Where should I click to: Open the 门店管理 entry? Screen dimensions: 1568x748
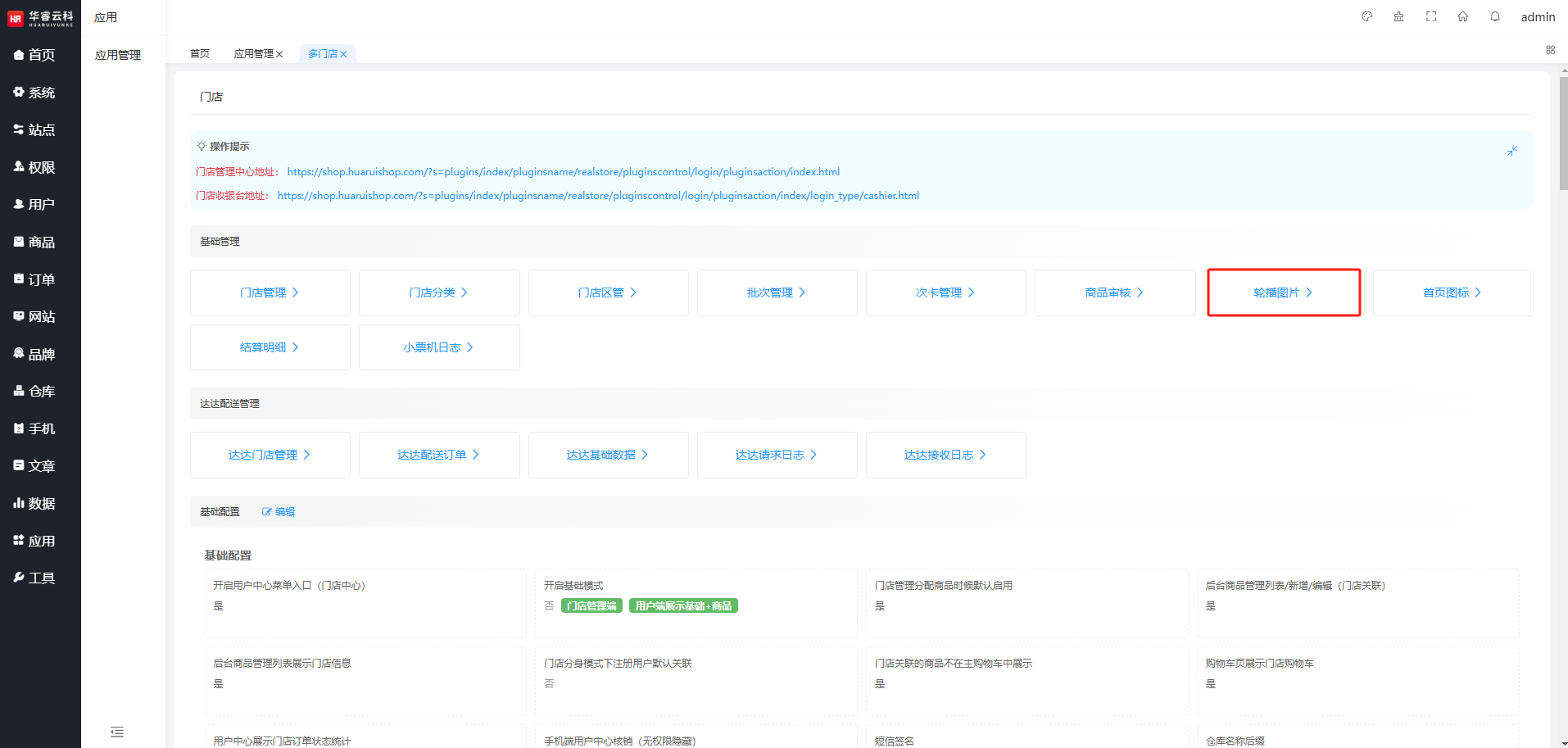tap(270, 292)
